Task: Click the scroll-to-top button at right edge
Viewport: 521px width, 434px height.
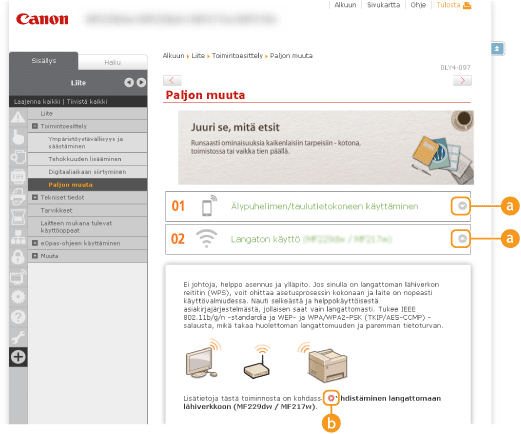Action: (497, 49)
